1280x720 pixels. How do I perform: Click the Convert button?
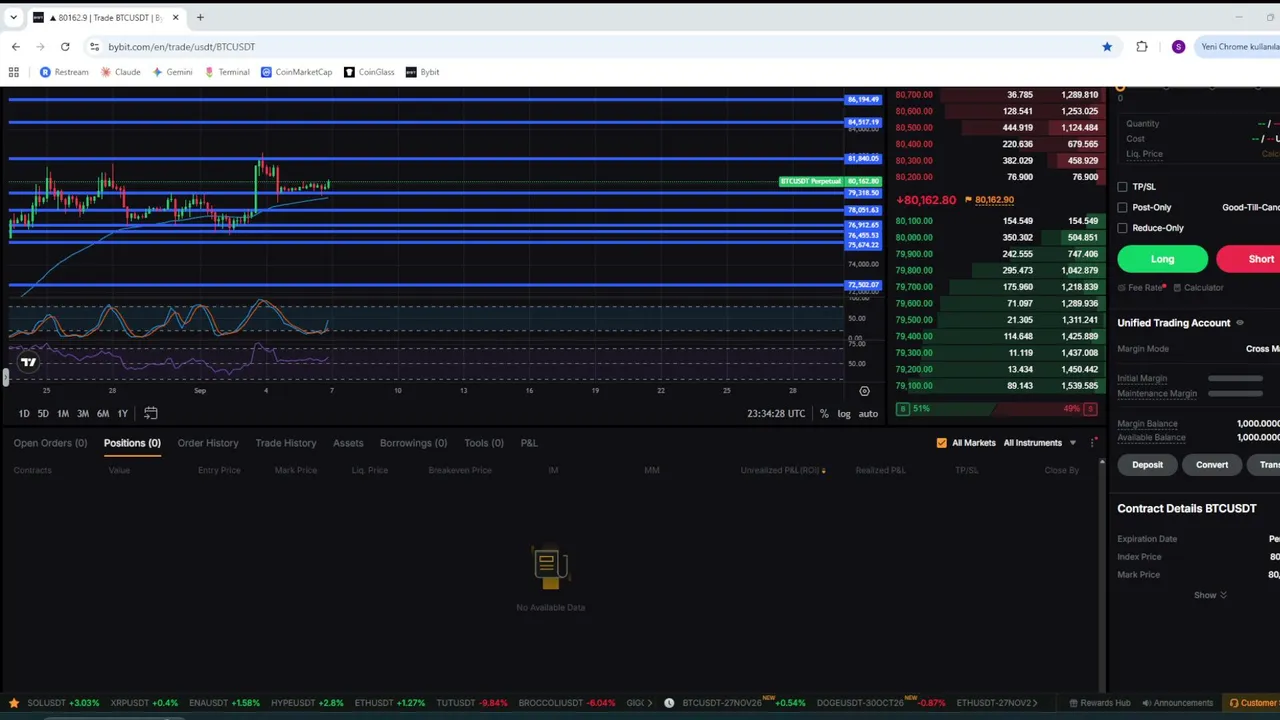tap(1212, 465)
